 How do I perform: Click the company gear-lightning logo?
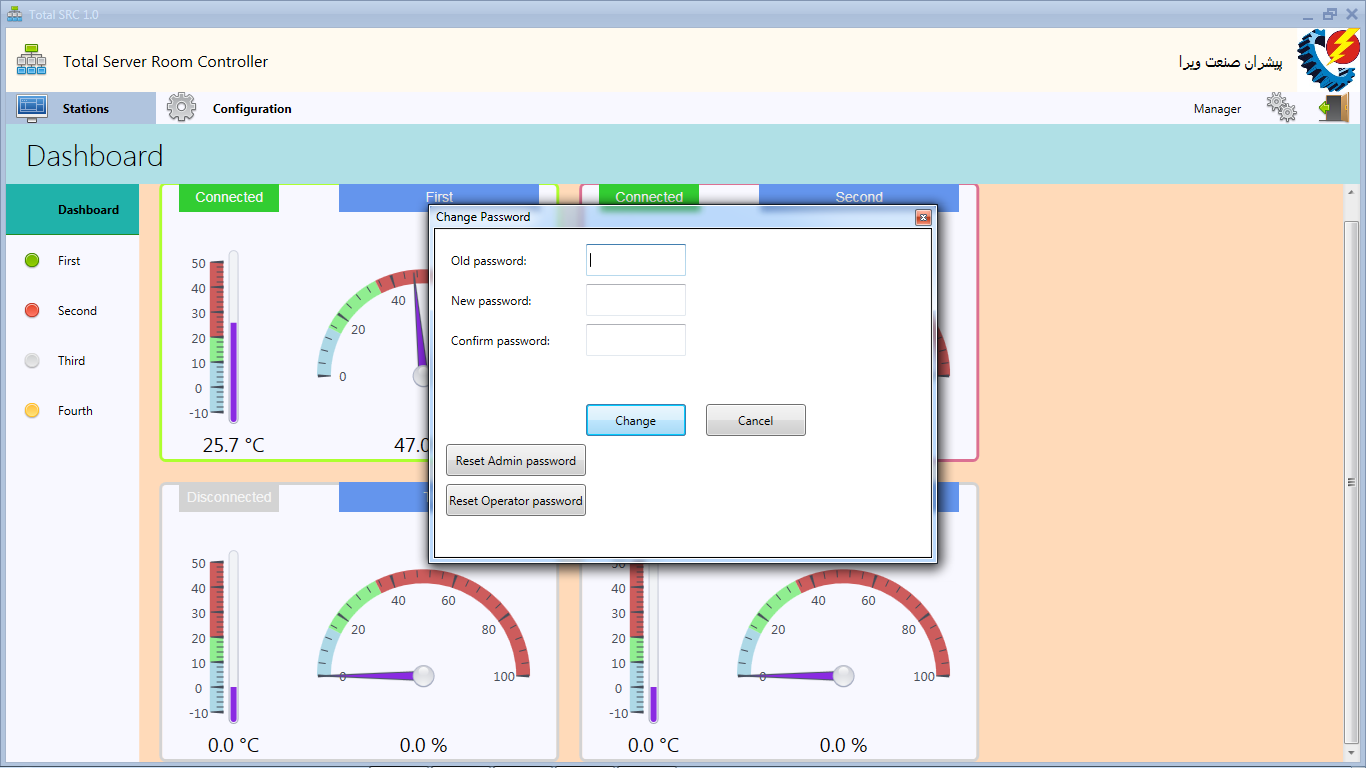coord(1327,60)
